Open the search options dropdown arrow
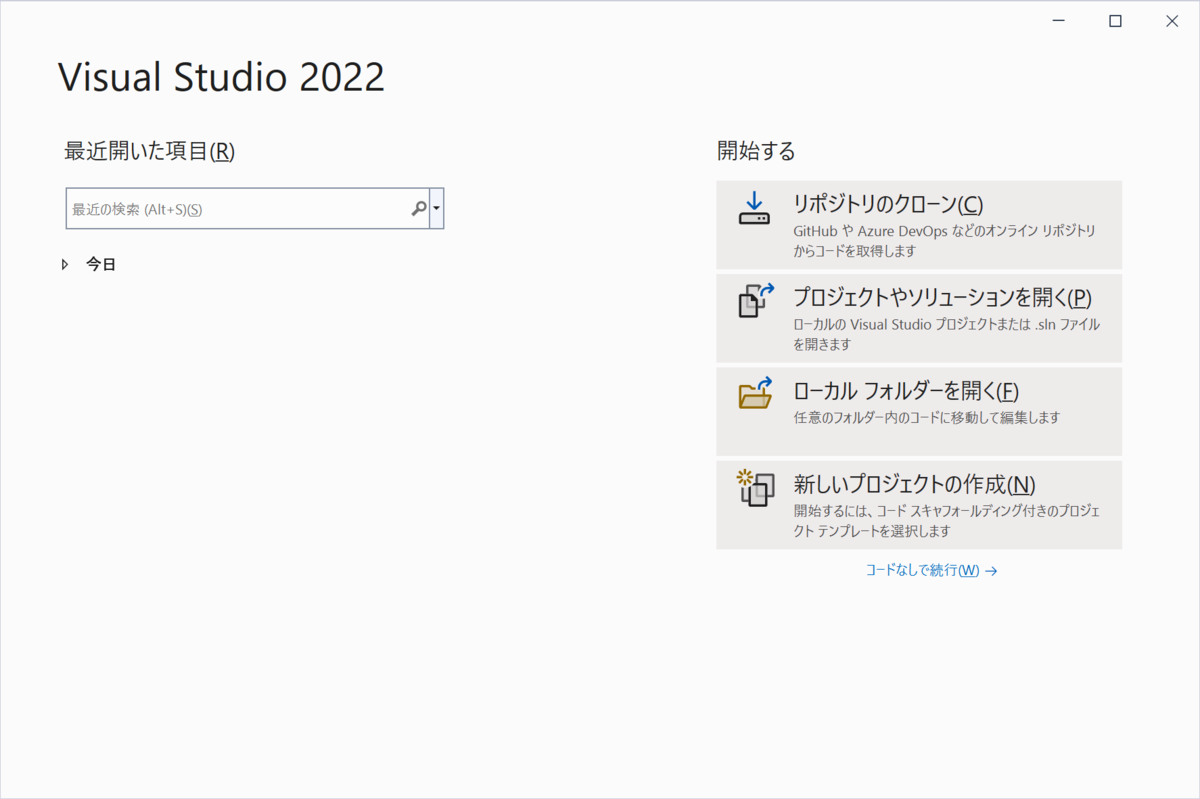 (x=438, y=208)
